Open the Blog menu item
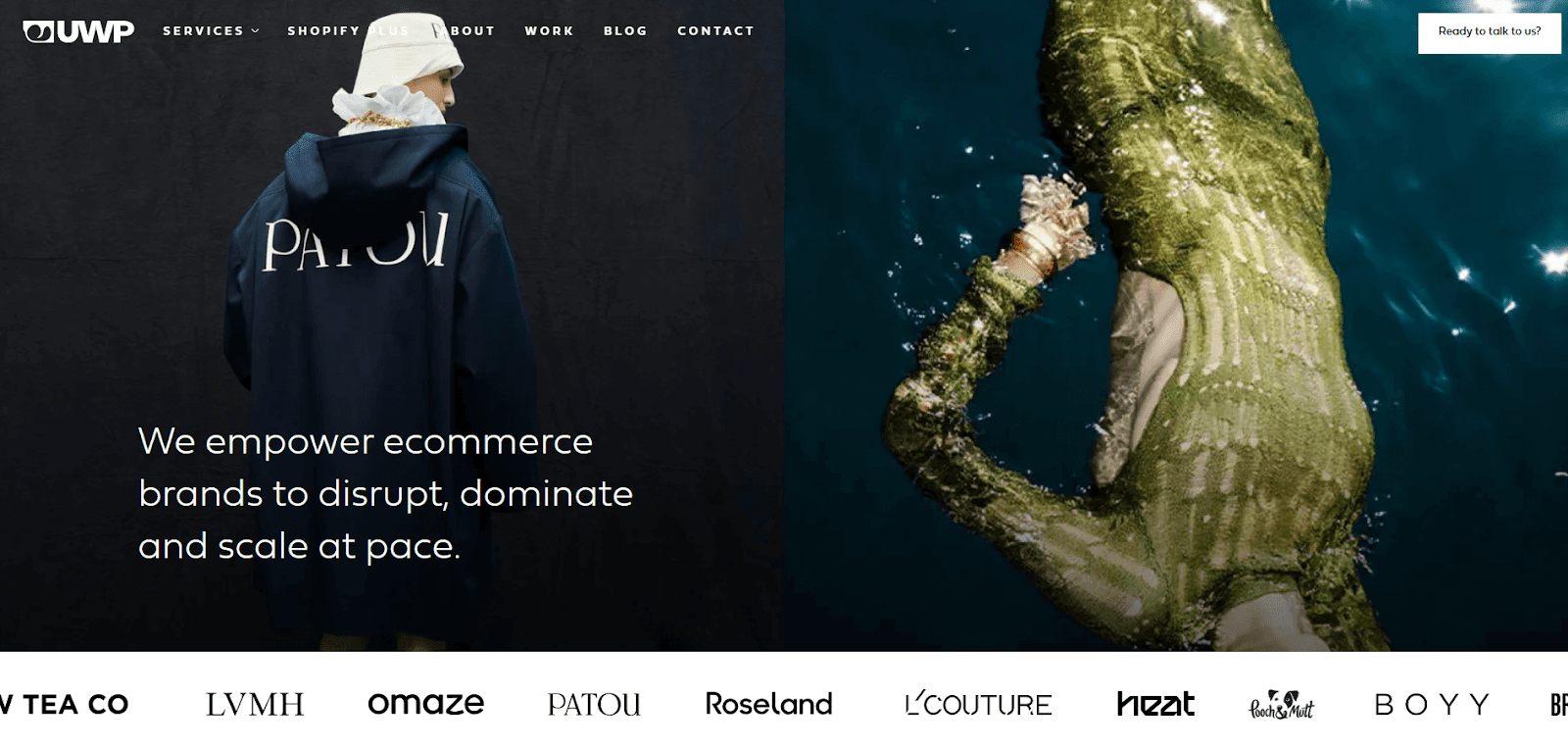 pos(625,31)
